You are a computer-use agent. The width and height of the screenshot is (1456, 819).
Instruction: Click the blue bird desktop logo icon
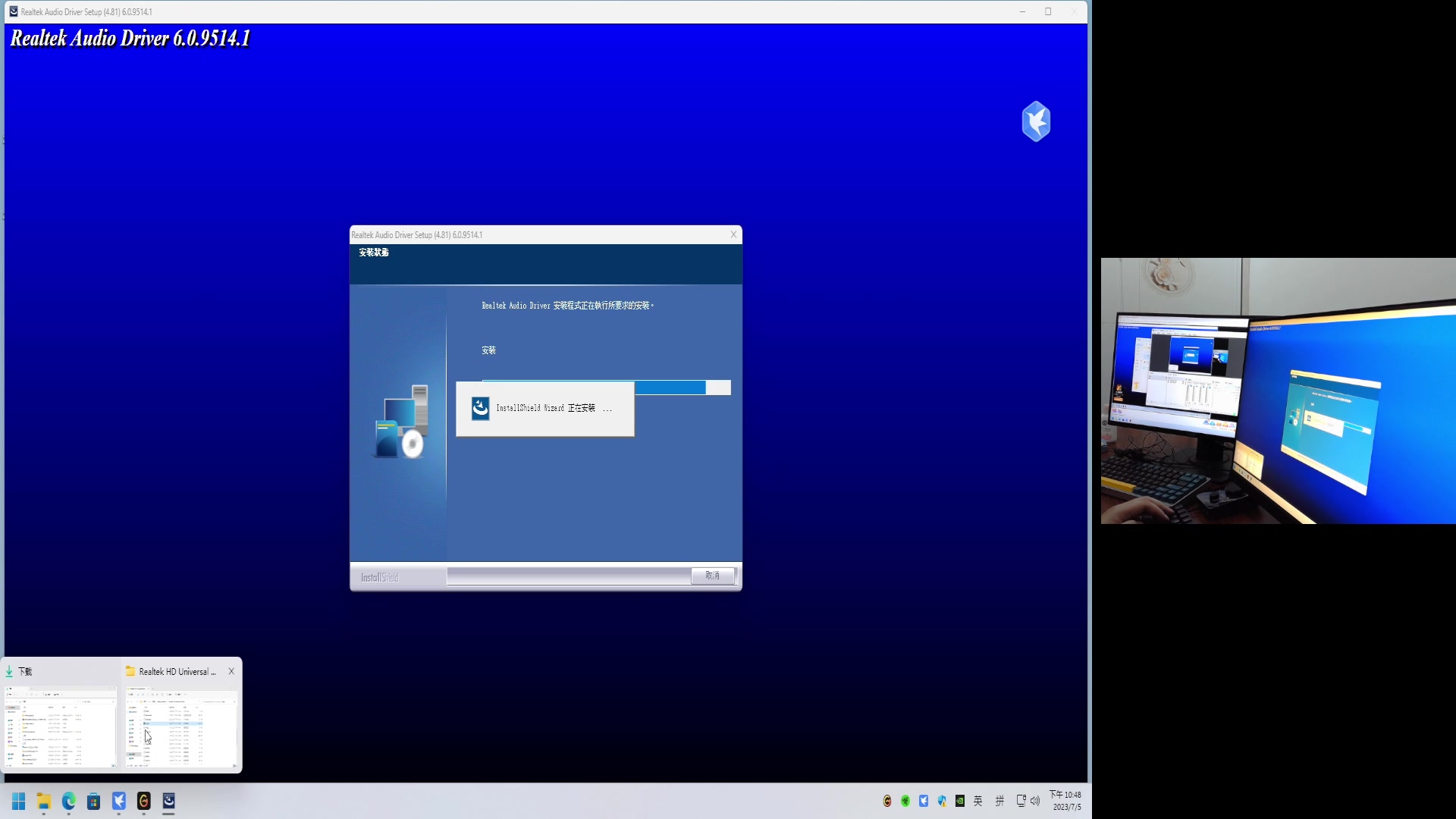coord(1036,121)
